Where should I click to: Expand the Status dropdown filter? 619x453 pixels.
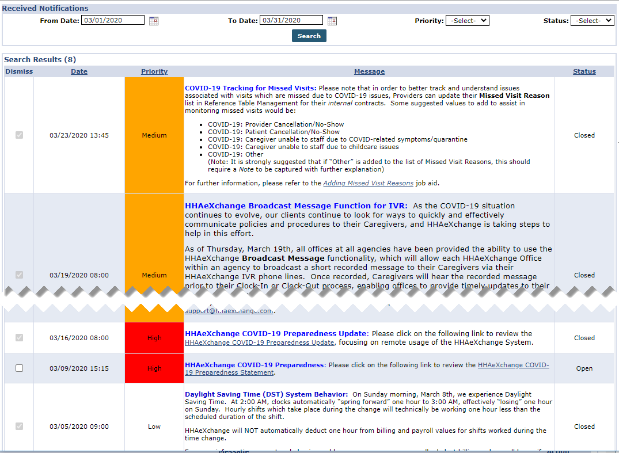click(592, 20)
